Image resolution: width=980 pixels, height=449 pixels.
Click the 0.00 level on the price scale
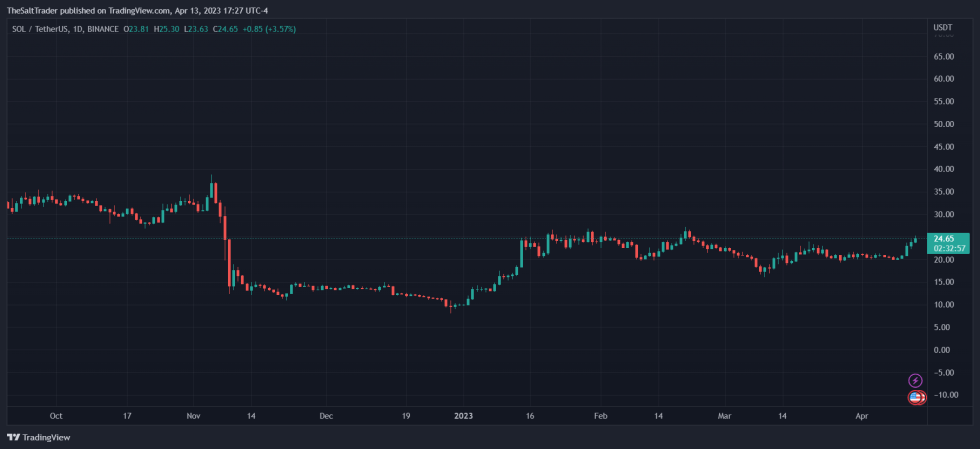click(942, 350)
